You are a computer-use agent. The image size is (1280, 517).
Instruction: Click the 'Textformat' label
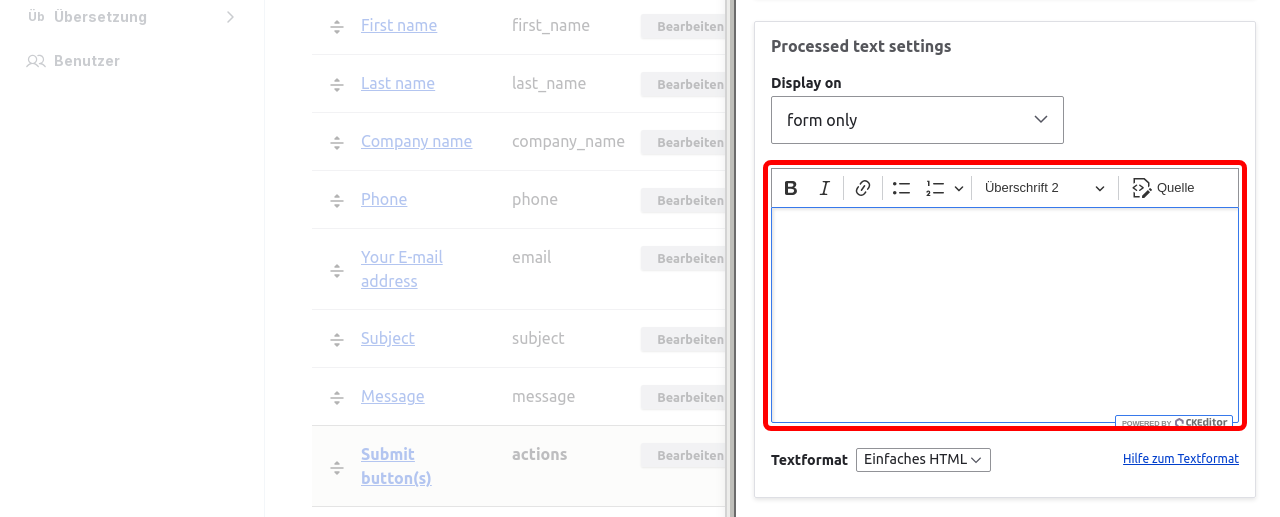pyautogui.click(x=809, y=460)
